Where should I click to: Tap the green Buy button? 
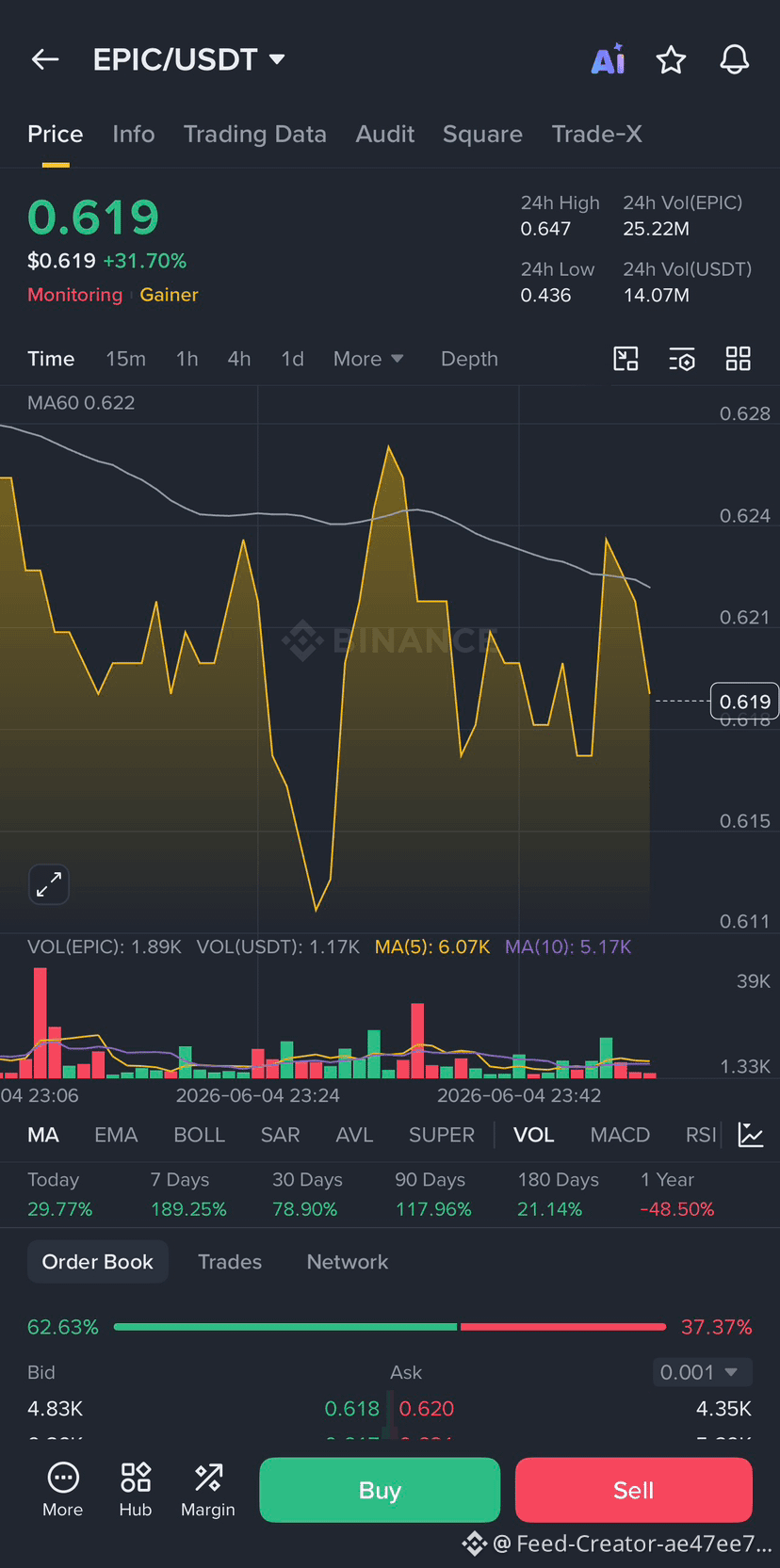click(380, 1490)
